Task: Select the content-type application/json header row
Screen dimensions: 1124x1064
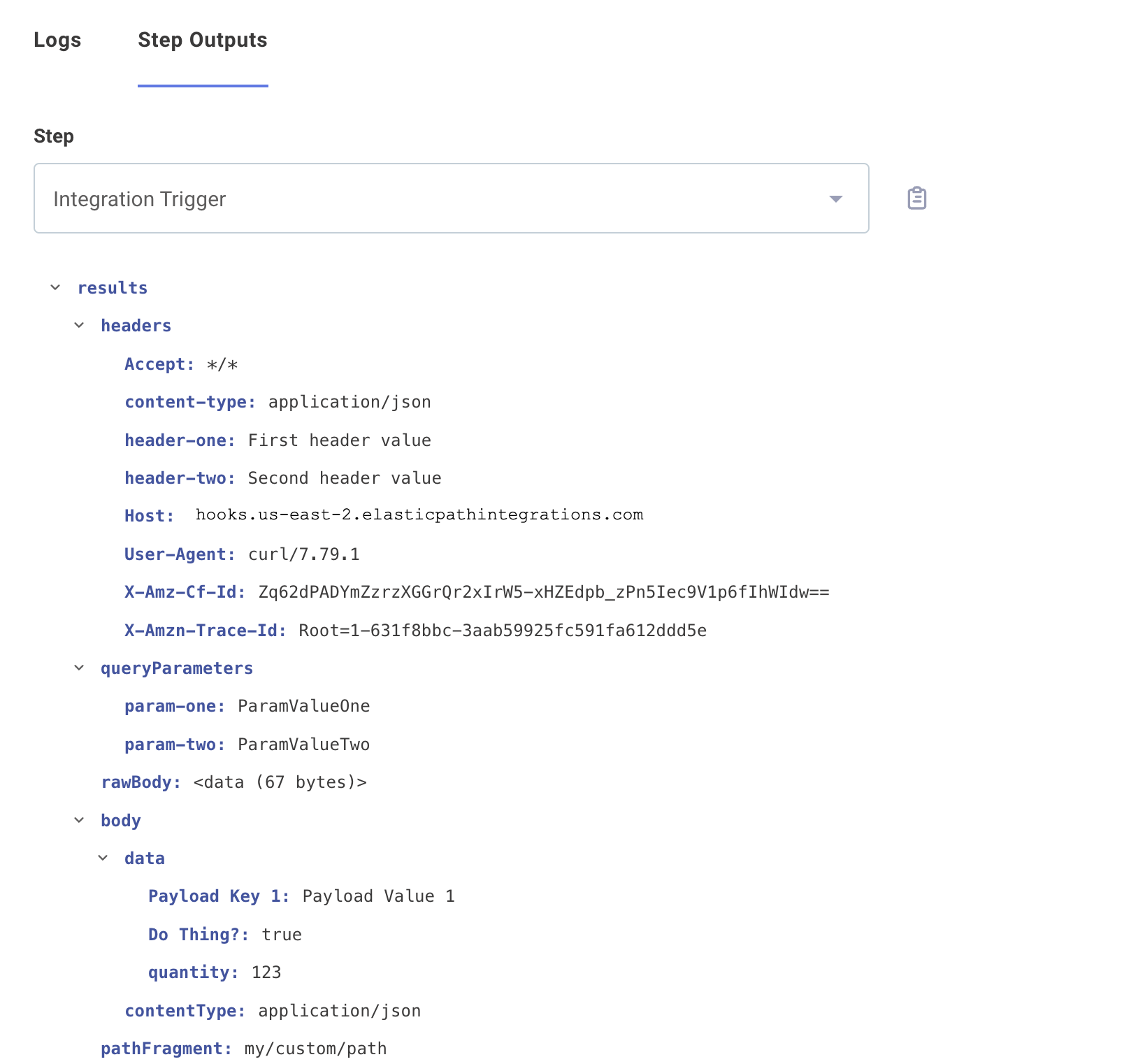Action: pos(278,402)
